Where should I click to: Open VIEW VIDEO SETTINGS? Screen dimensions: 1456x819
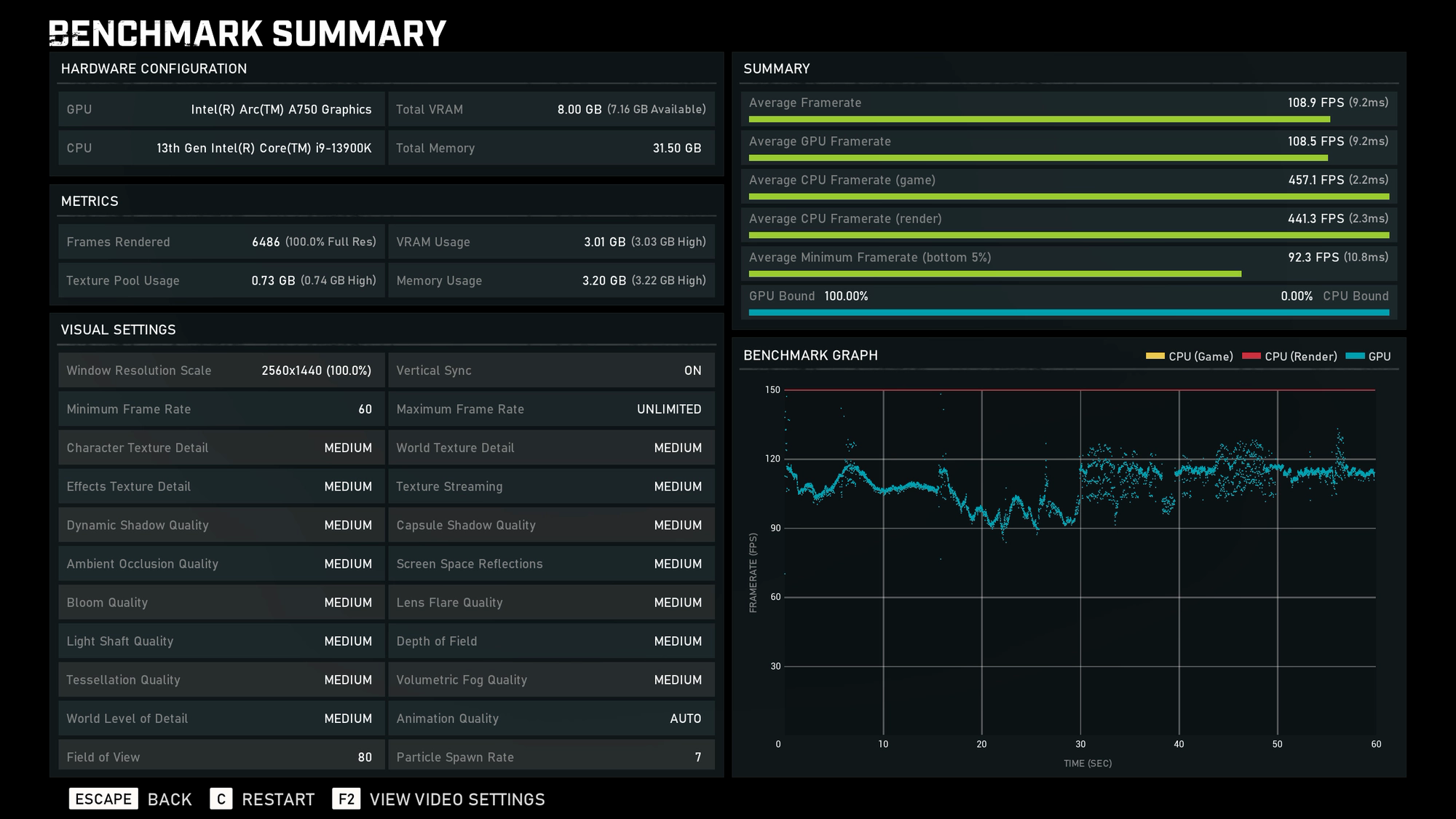[456, 799]
